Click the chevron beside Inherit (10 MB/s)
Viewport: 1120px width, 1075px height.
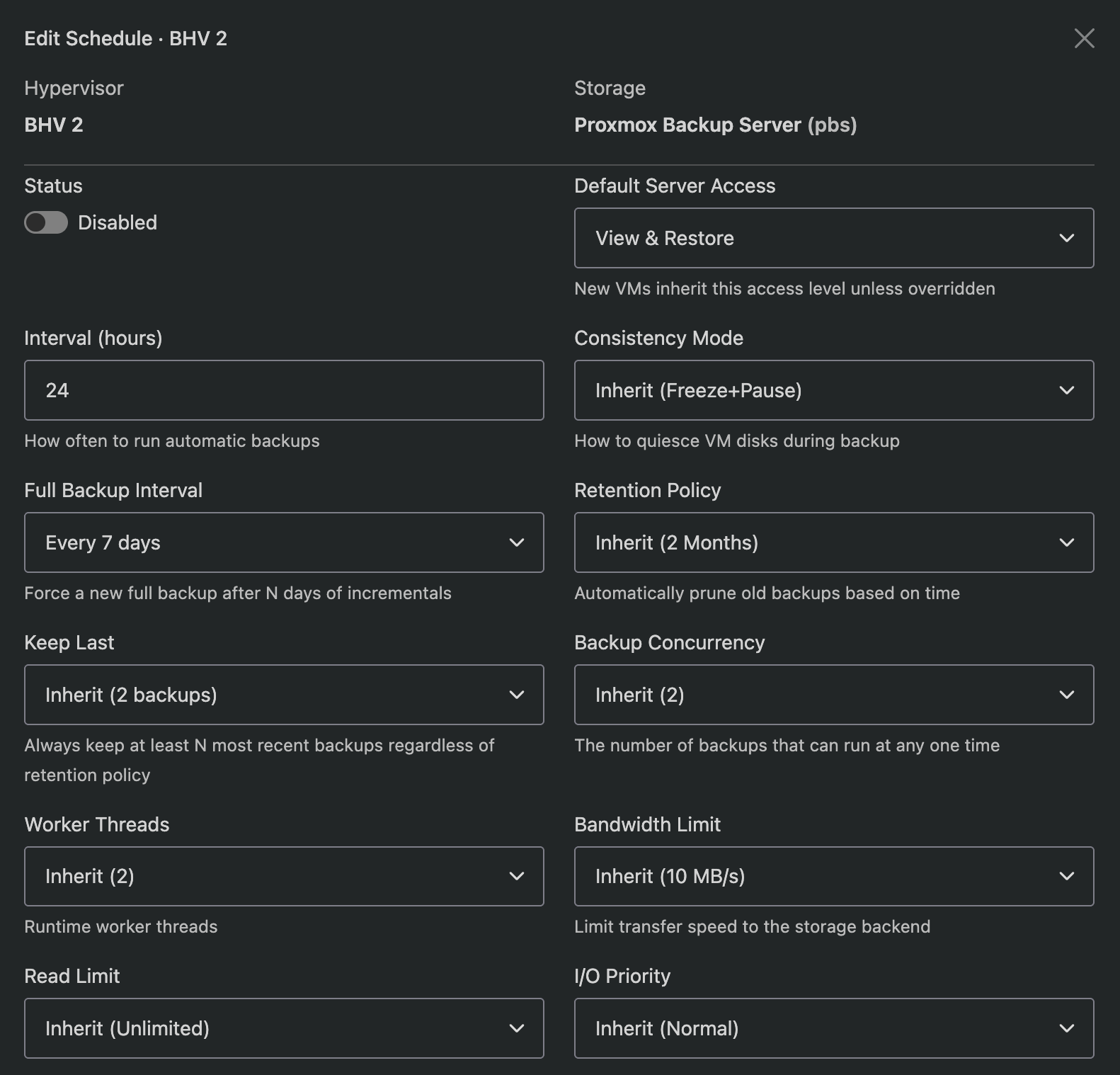tap(1066, 876)
